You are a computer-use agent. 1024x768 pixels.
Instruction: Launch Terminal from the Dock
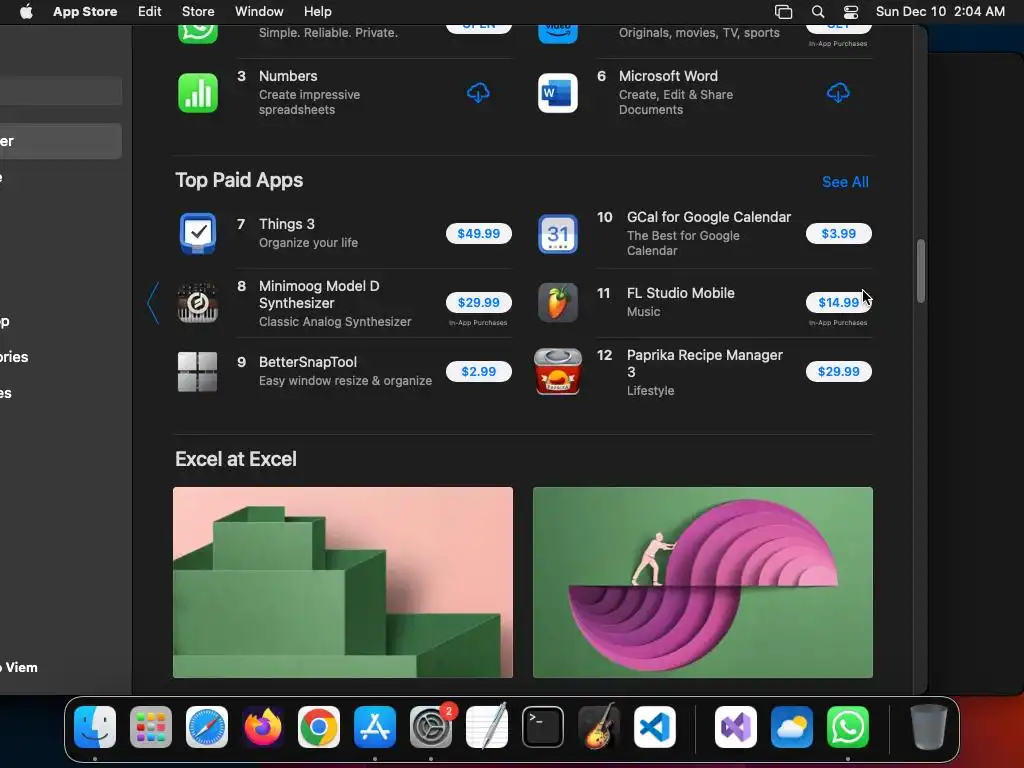[543, 727]
